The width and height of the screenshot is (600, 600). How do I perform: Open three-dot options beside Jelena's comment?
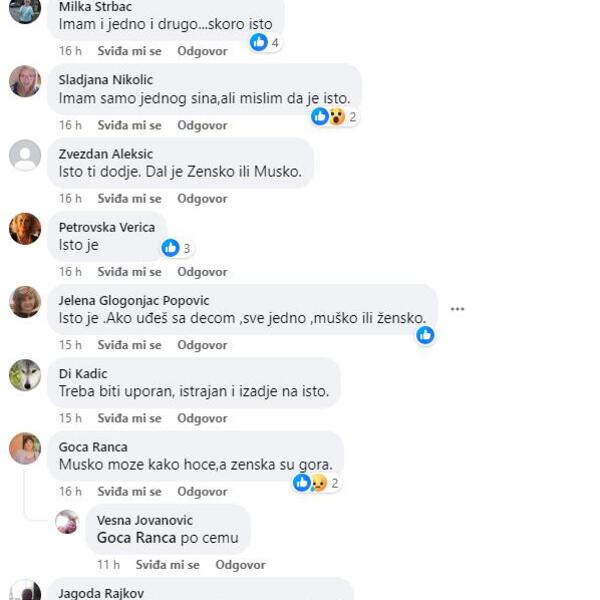point(457,309)
